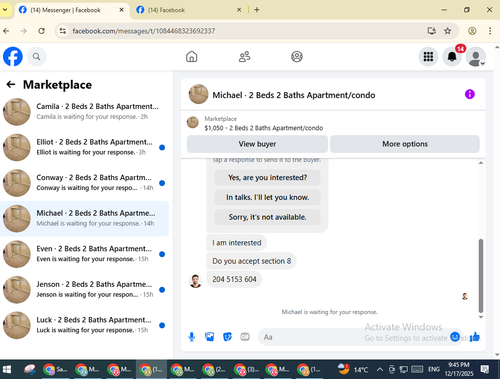Open the Chrome profile icon
Image resolution: width=500 pixels, height=379 pixels.
(x=472, y=31)
